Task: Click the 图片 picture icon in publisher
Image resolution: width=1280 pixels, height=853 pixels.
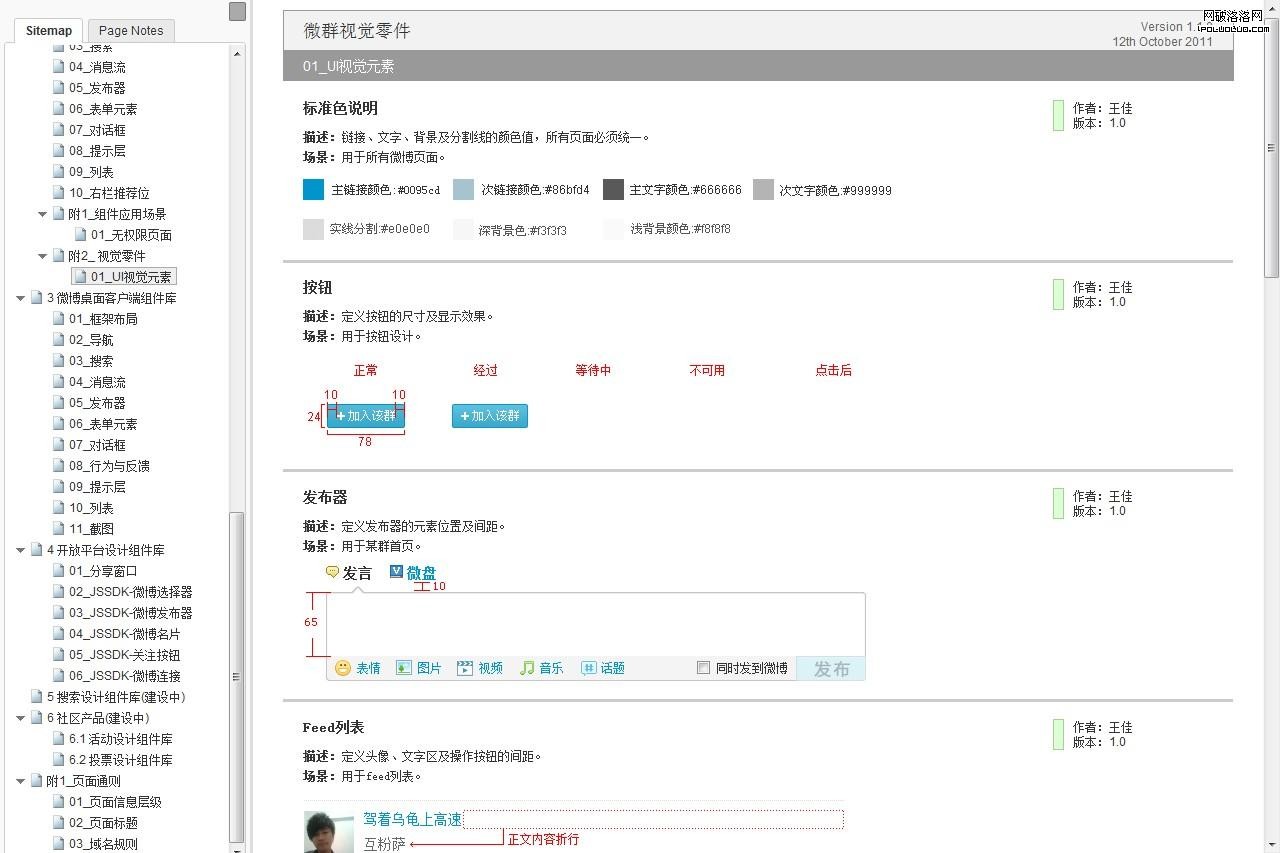Action: [404, 668]
